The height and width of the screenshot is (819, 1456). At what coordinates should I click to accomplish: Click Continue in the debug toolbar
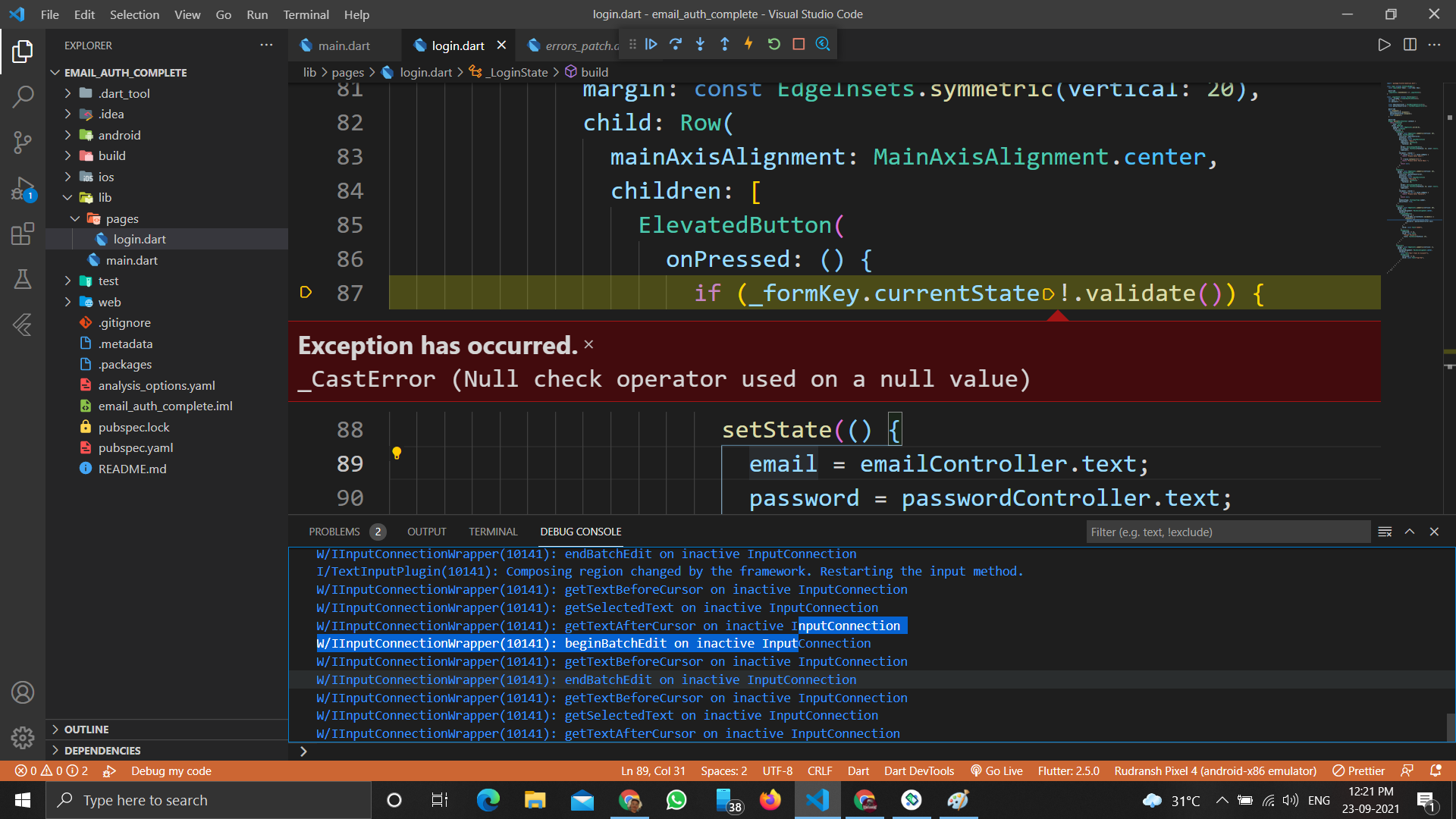[x=651, y=44]
